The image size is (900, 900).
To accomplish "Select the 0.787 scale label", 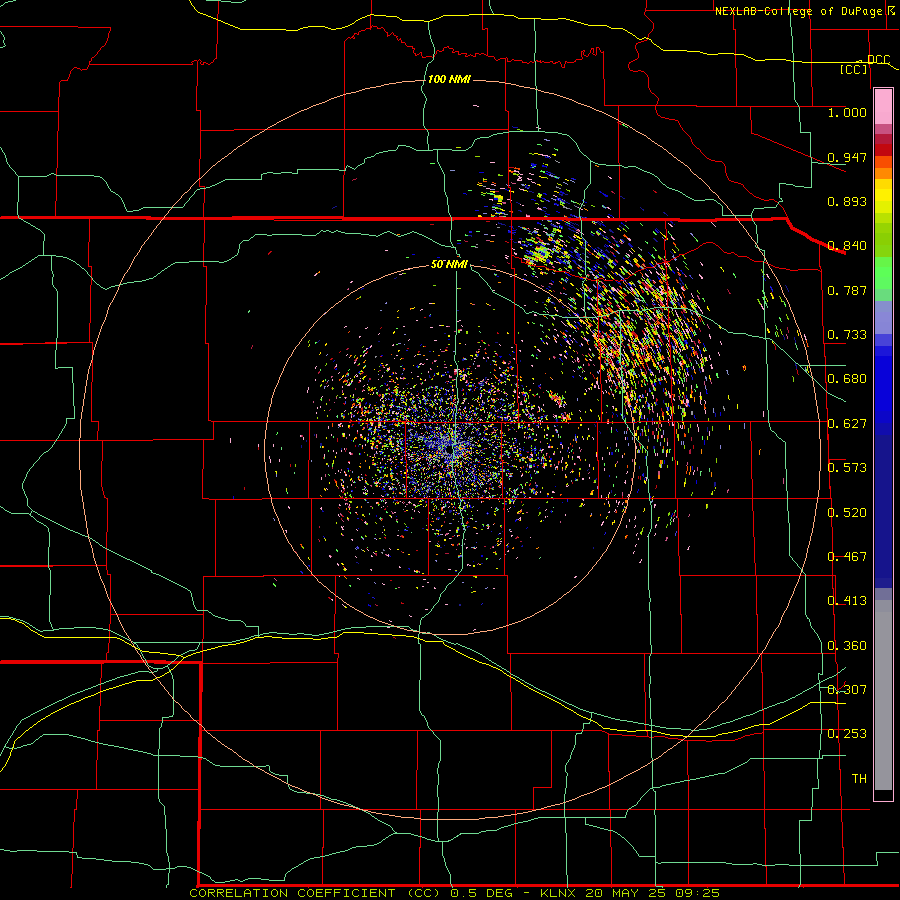I will tap(847, 290).
